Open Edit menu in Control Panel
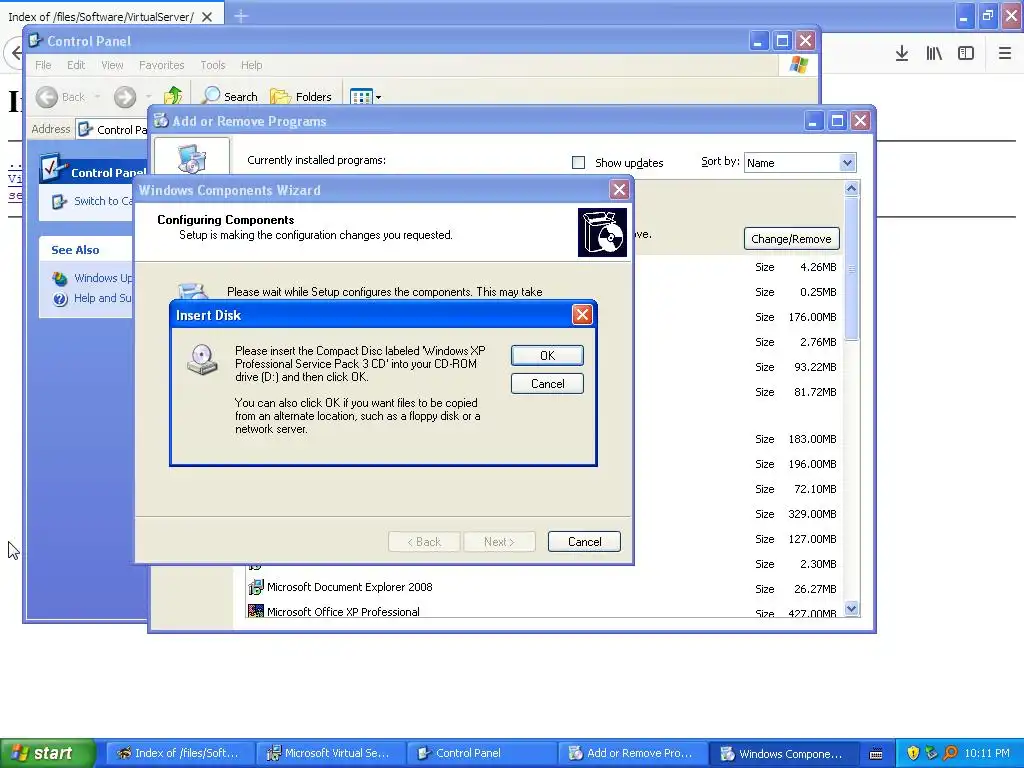The height and width of the screenshot is (768, 1024). click(76, 65)
